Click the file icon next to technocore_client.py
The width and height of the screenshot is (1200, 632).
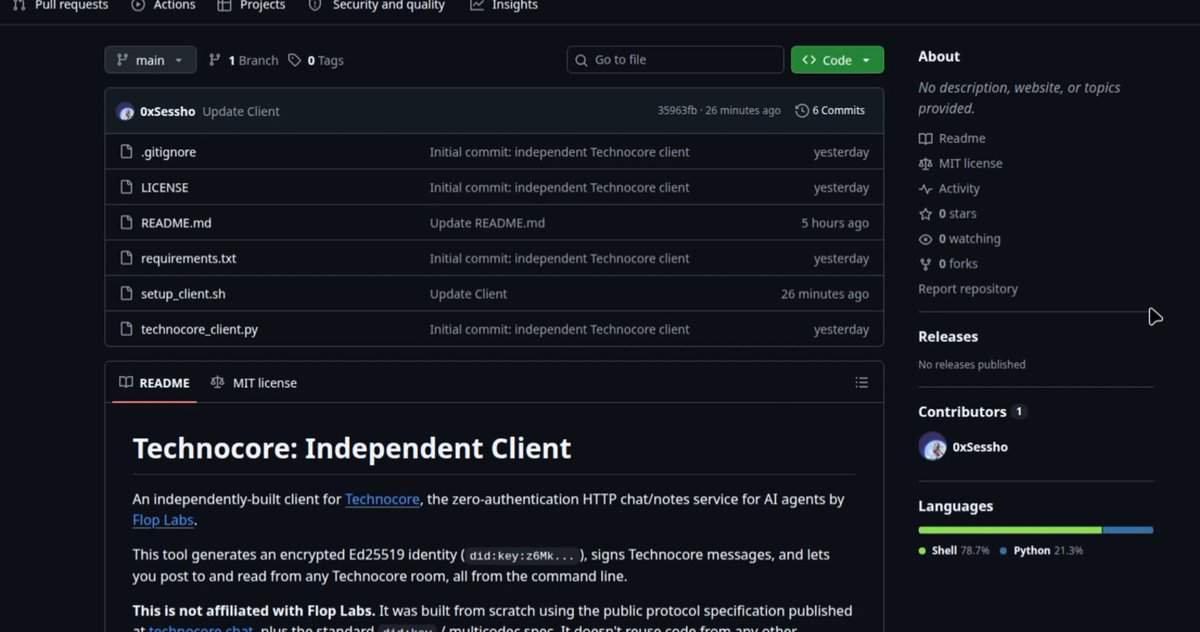pos(126,329)
